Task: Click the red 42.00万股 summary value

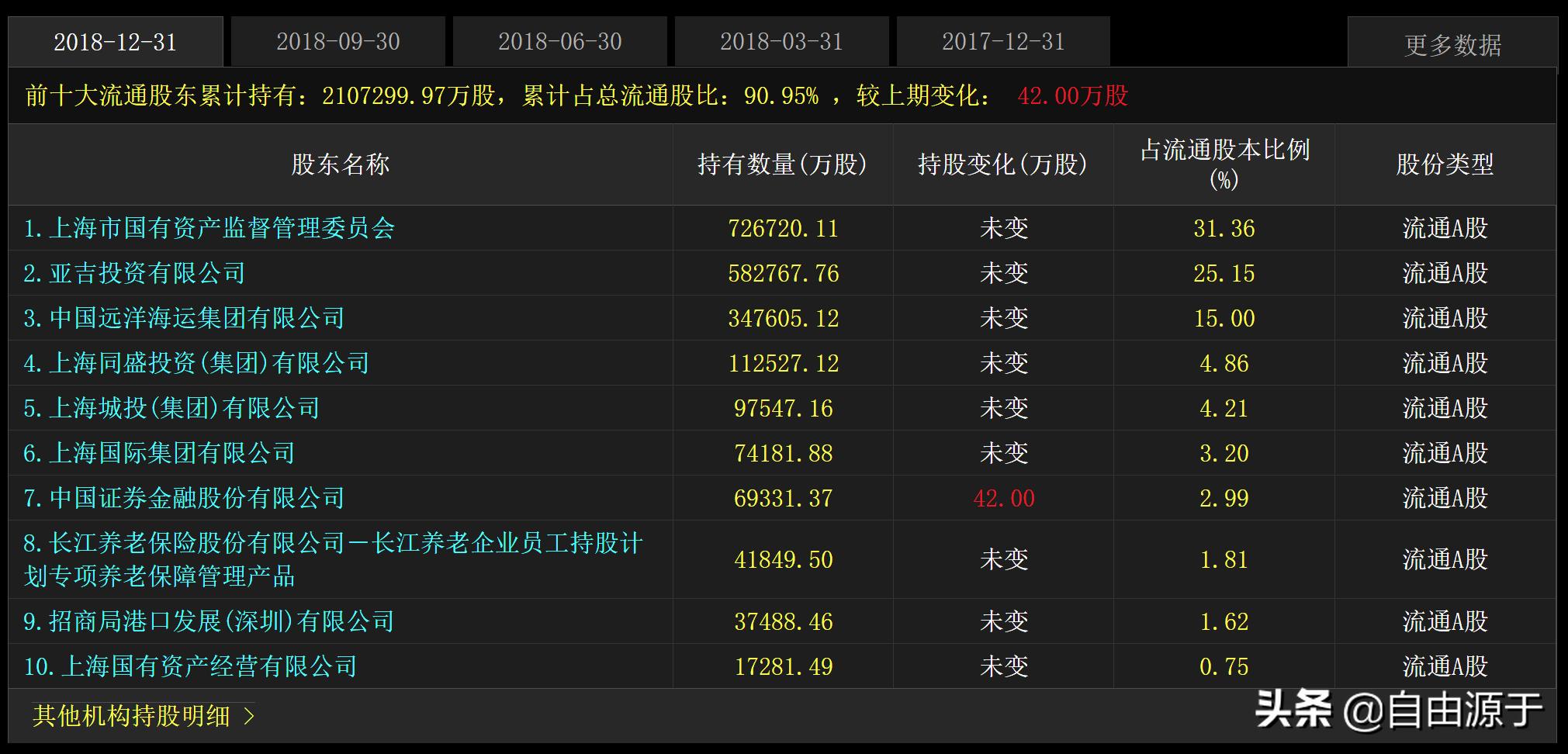Action: click(1073, 96)
